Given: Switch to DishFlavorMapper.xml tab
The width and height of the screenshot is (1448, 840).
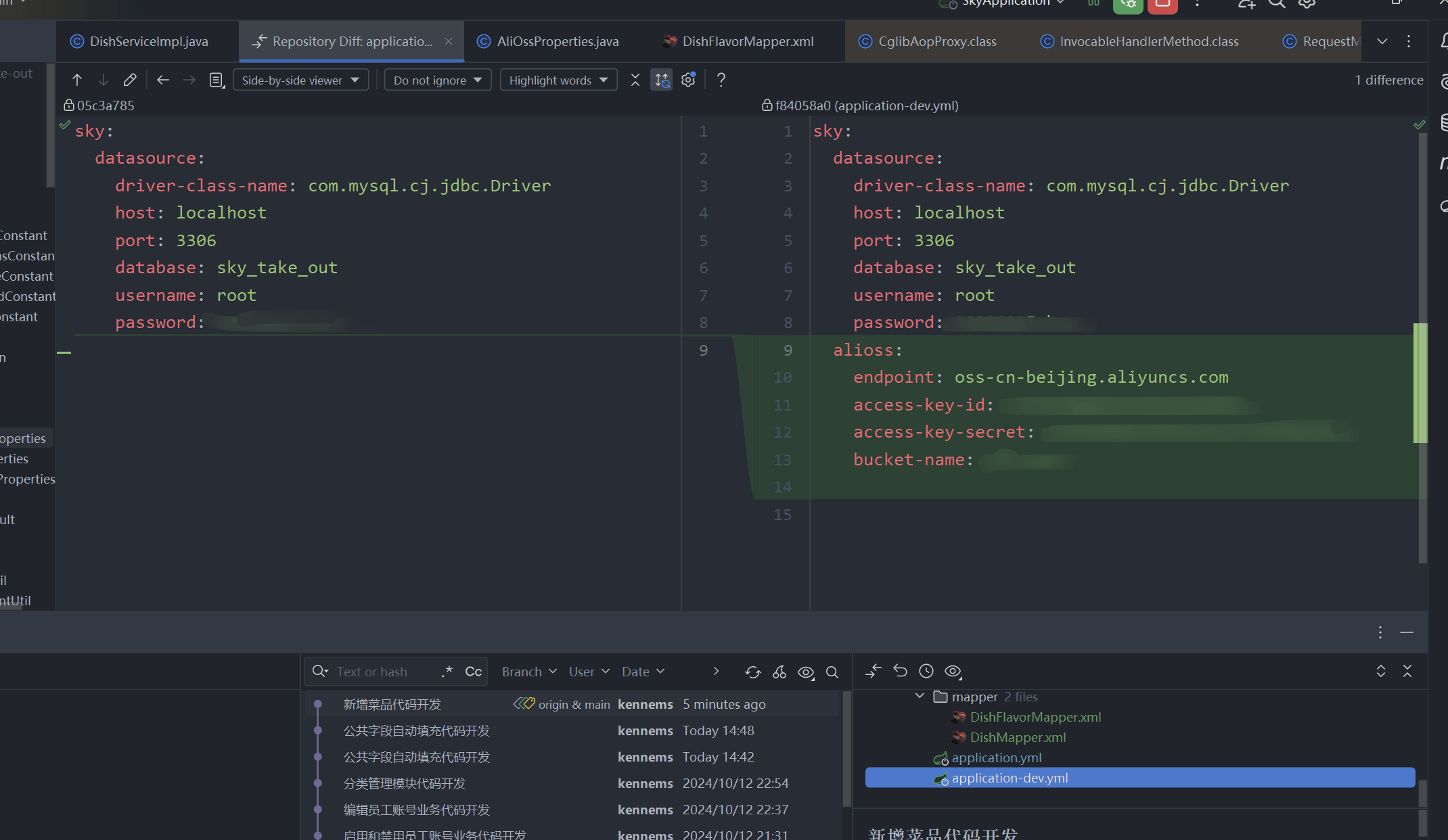Looking at the screenshot, I should (x=747, y=41).
